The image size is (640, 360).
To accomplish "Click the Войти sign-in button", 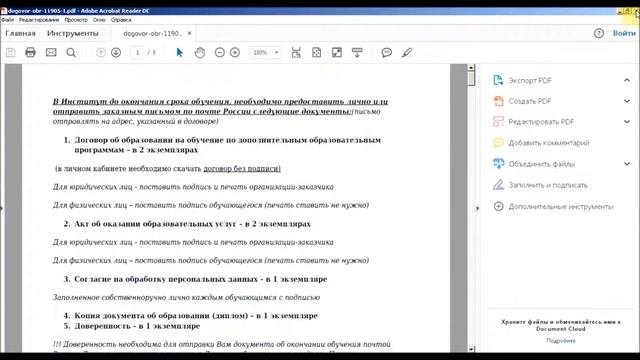I will 624,33.
